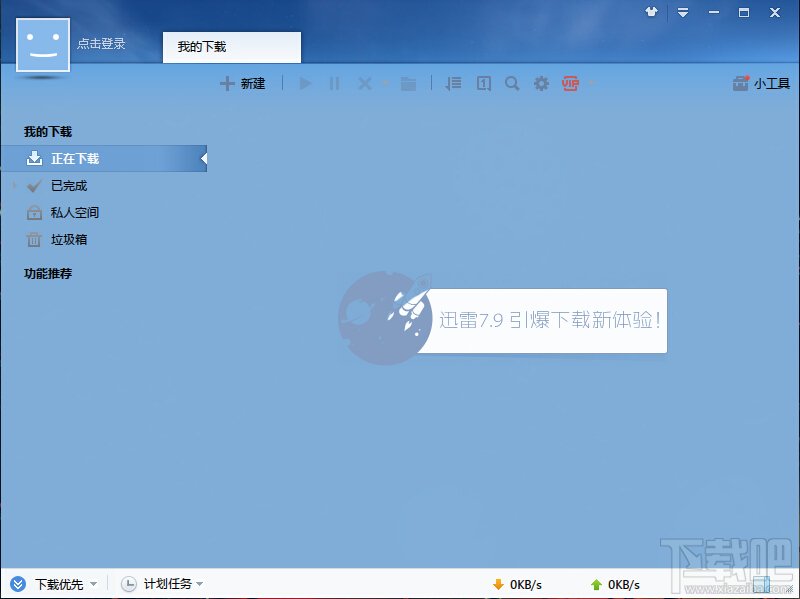Open the 垃圾箱 trash bin
Screen dimensions: 800x599
click(69, 240)
